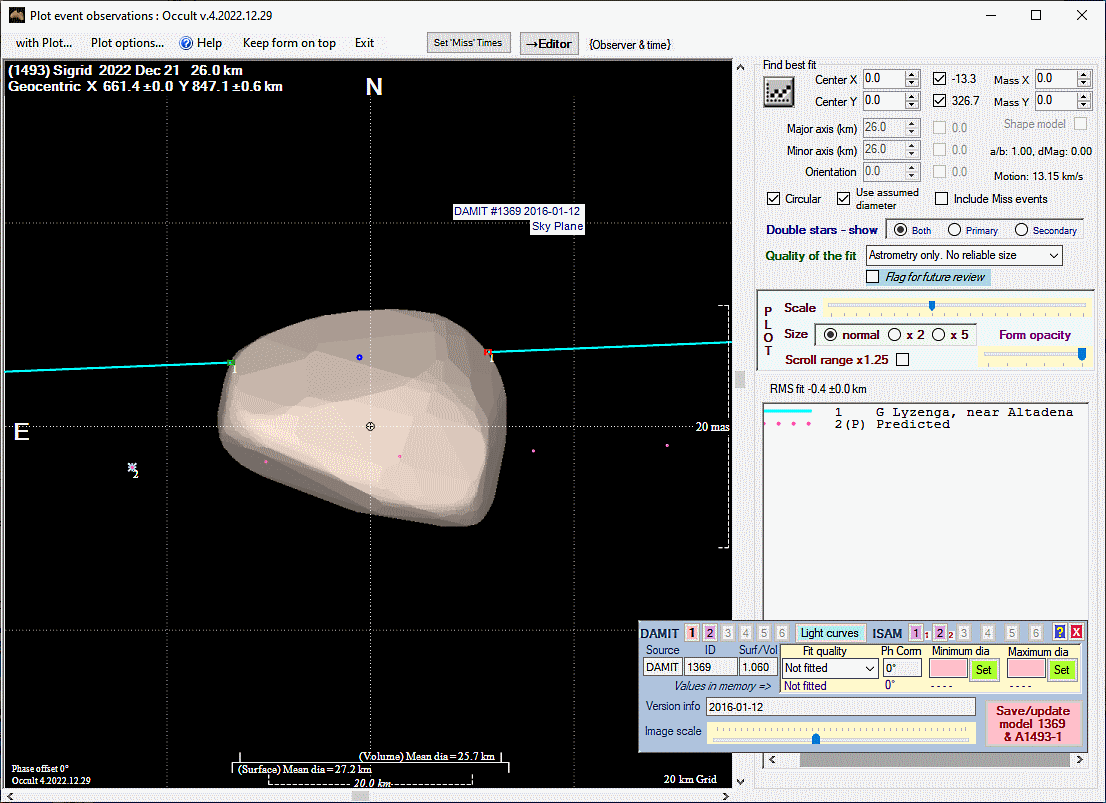Click into the Version info text field
The width and height of the screenshot is (1106, 803).
840,707
